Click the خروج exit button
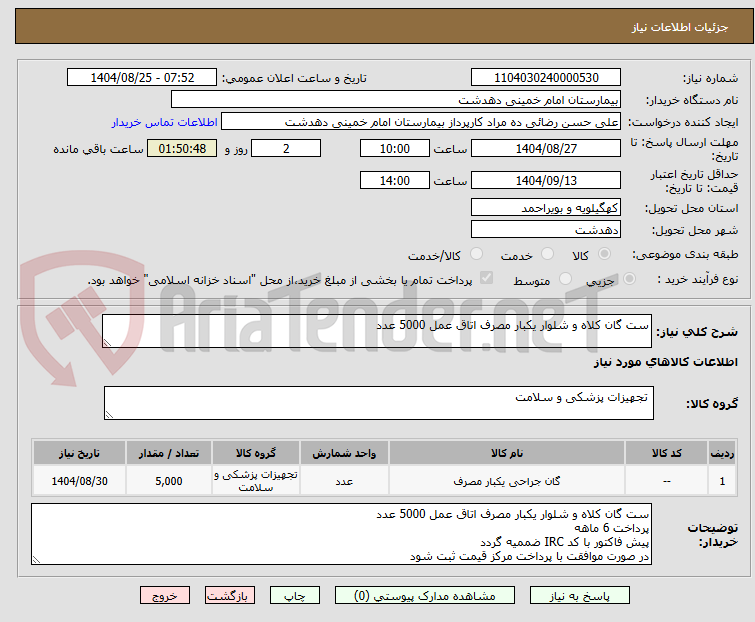Screen dimensions: 755x622 [165, 596]
